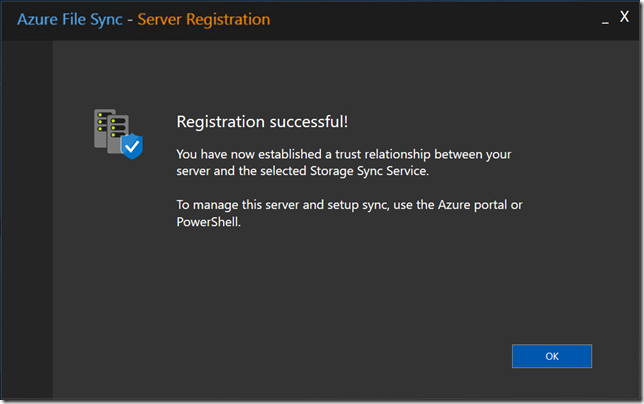644x404 pixels.
Task: Click the server shield checkmark icon
Action: [x=118, y=134]
